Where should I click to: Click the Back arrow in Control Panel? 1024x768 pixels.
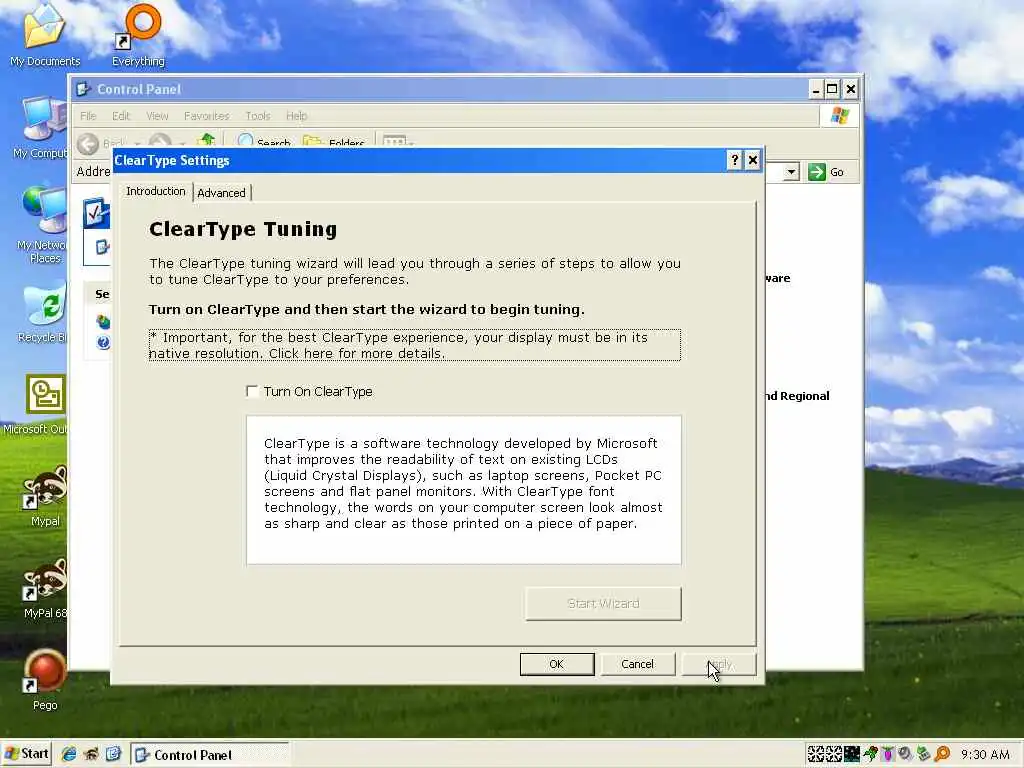[x=88, y=142]
